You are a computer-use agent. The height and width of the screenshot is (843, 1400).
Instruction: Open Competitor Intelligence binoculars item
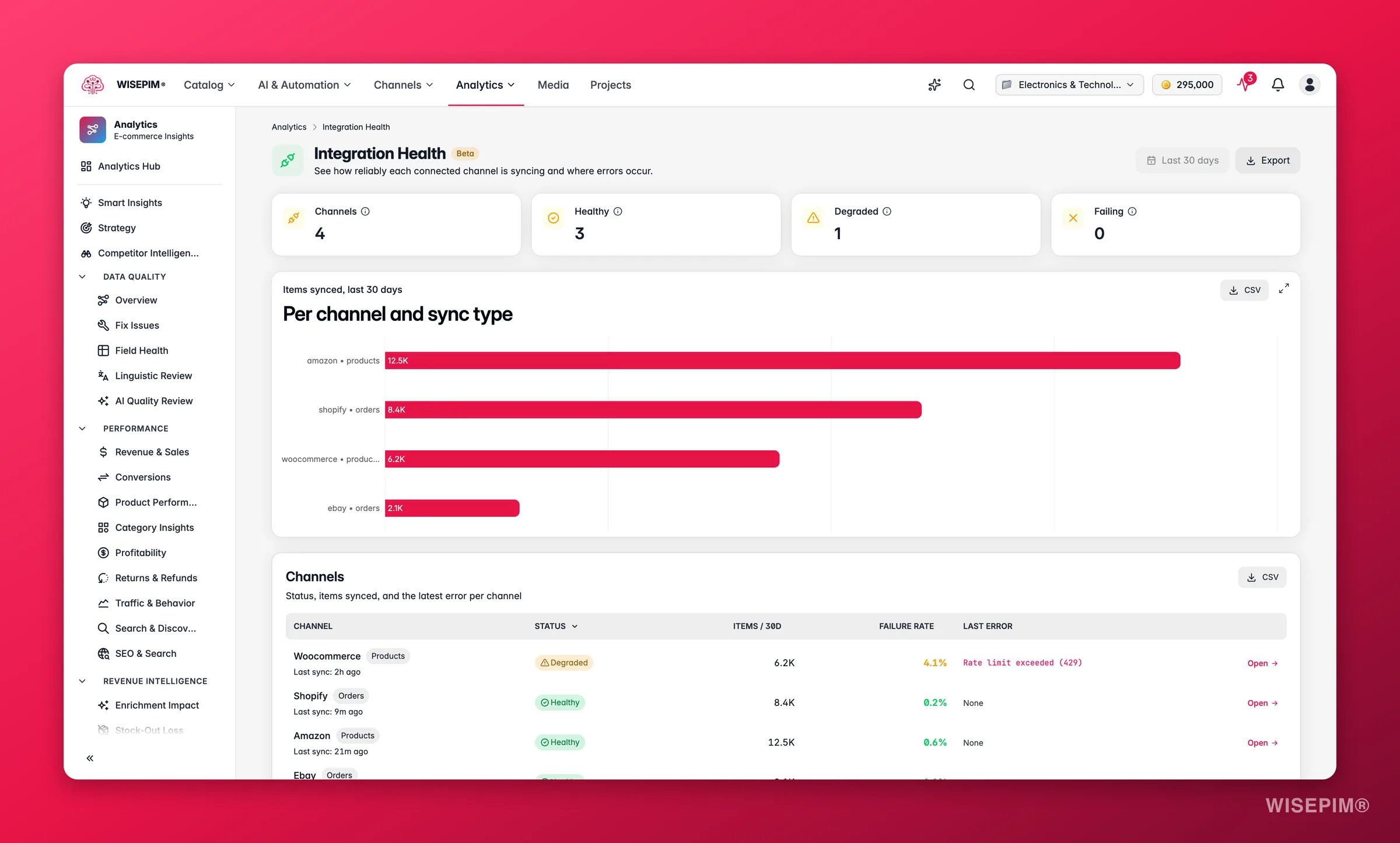click(x=149, y=253)
